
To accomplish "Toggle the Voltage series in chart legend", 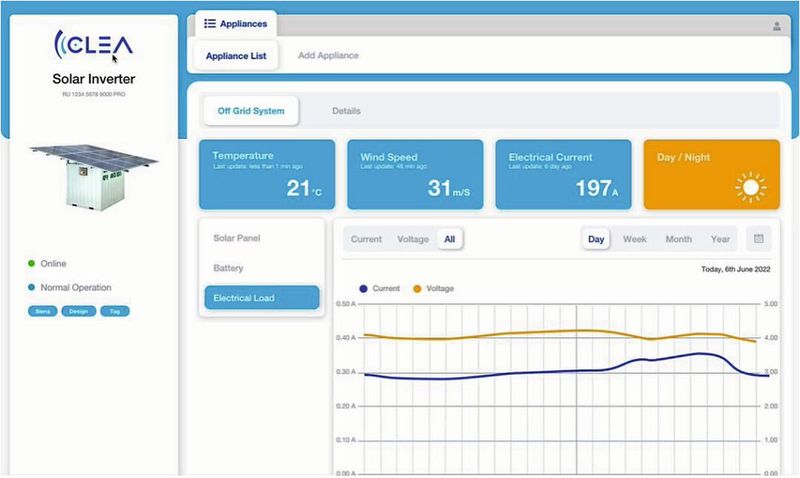I will (433, 288).
